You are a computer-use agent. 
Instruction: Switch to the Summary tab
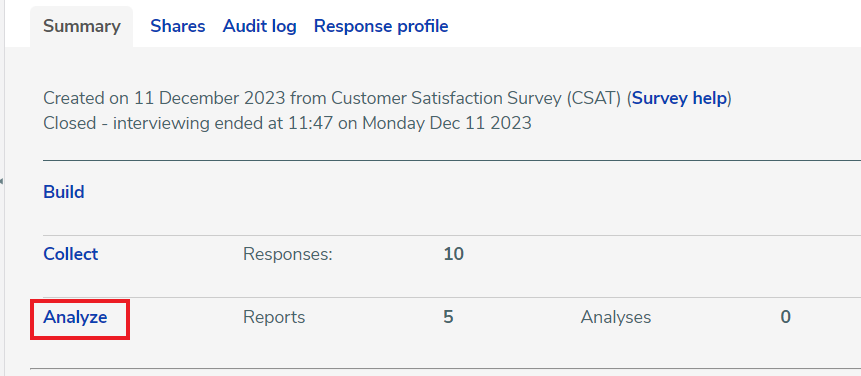(x=82, y=26)
